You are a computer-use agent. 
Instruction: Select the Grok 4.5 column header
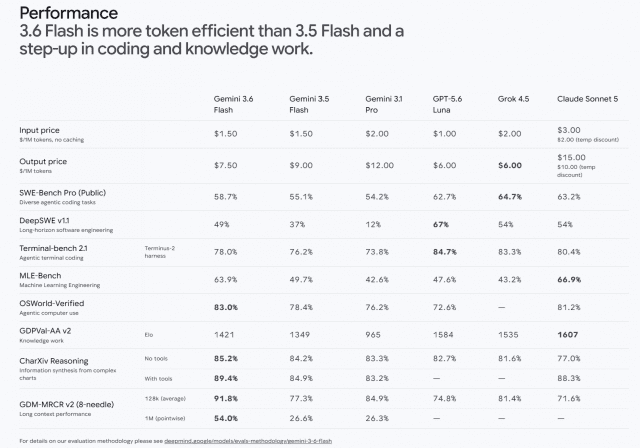coord(513,99)
